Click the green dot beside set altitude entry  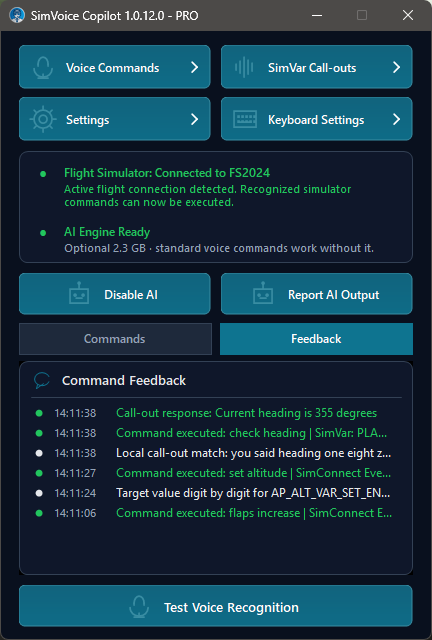pos(39,473)
